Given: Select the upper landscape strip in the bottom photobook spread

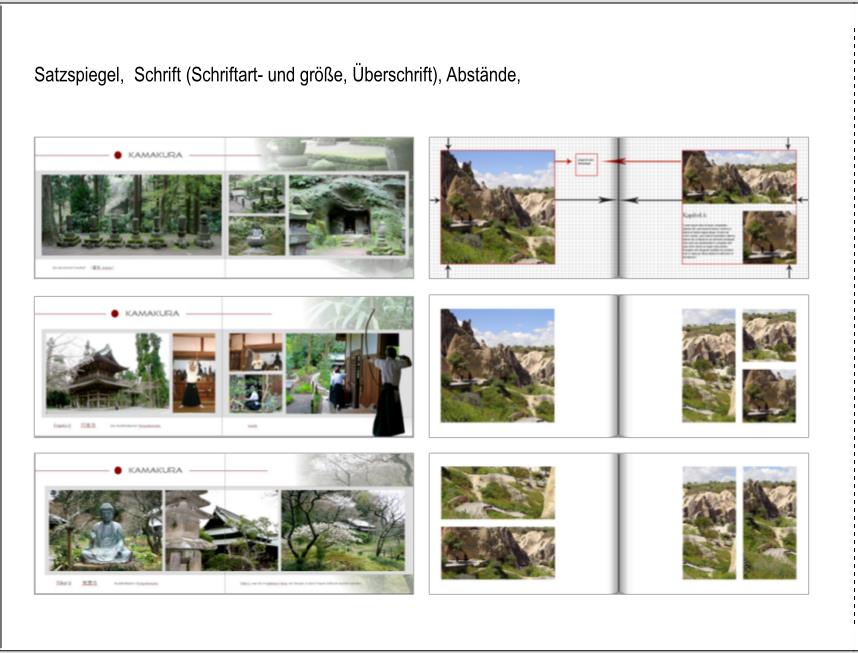Looking at the screenshot, I should click(x=498, y=493).
